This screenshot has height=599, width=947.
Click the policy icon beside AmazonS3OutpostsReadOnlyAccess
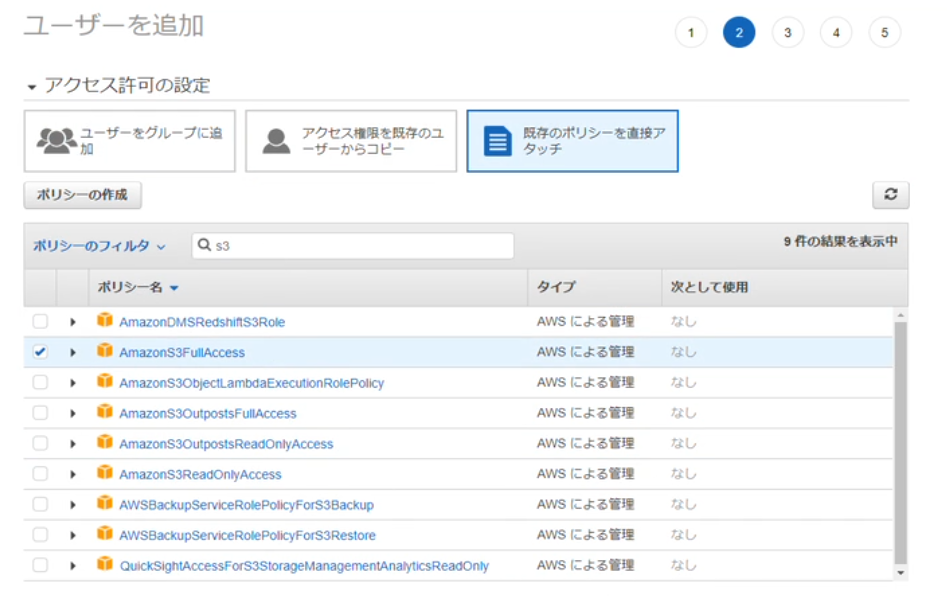click(x=105, y=442)
